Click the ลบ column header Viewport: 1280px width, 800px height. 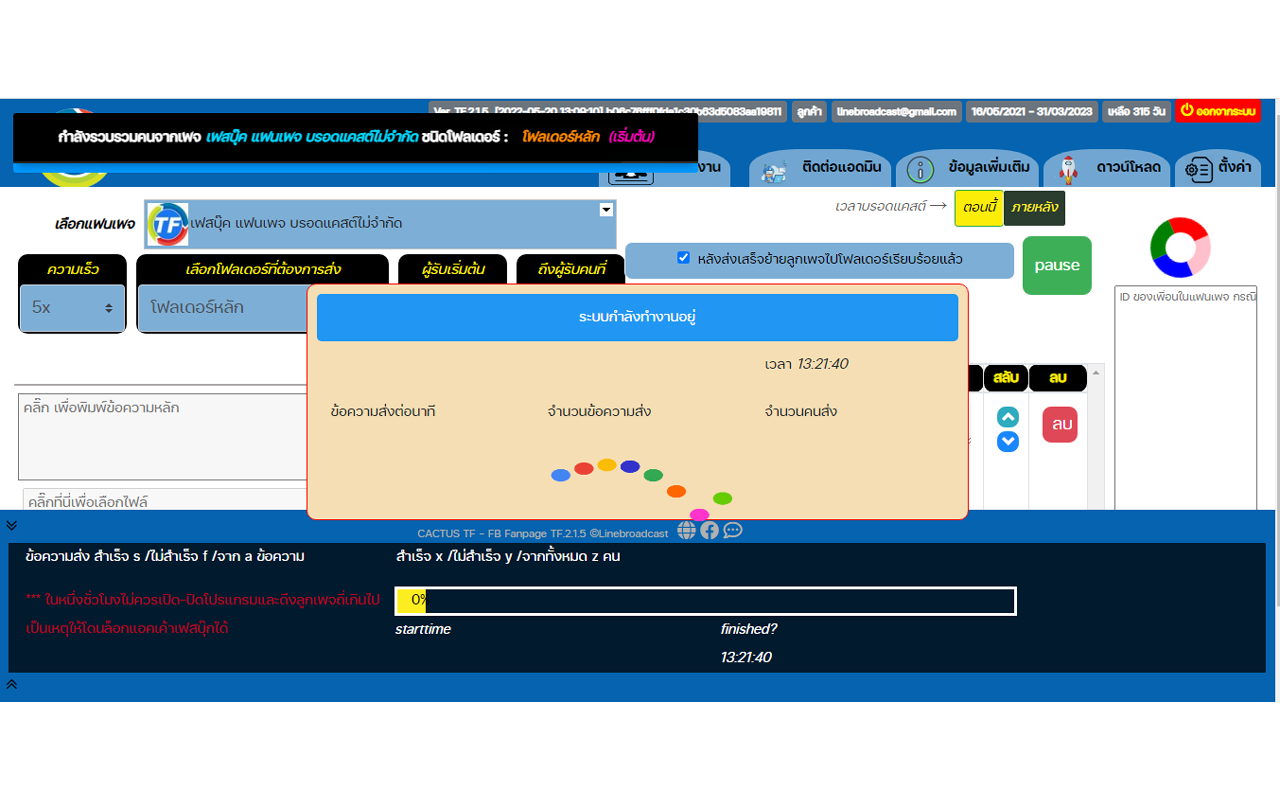click(1058, 378)
